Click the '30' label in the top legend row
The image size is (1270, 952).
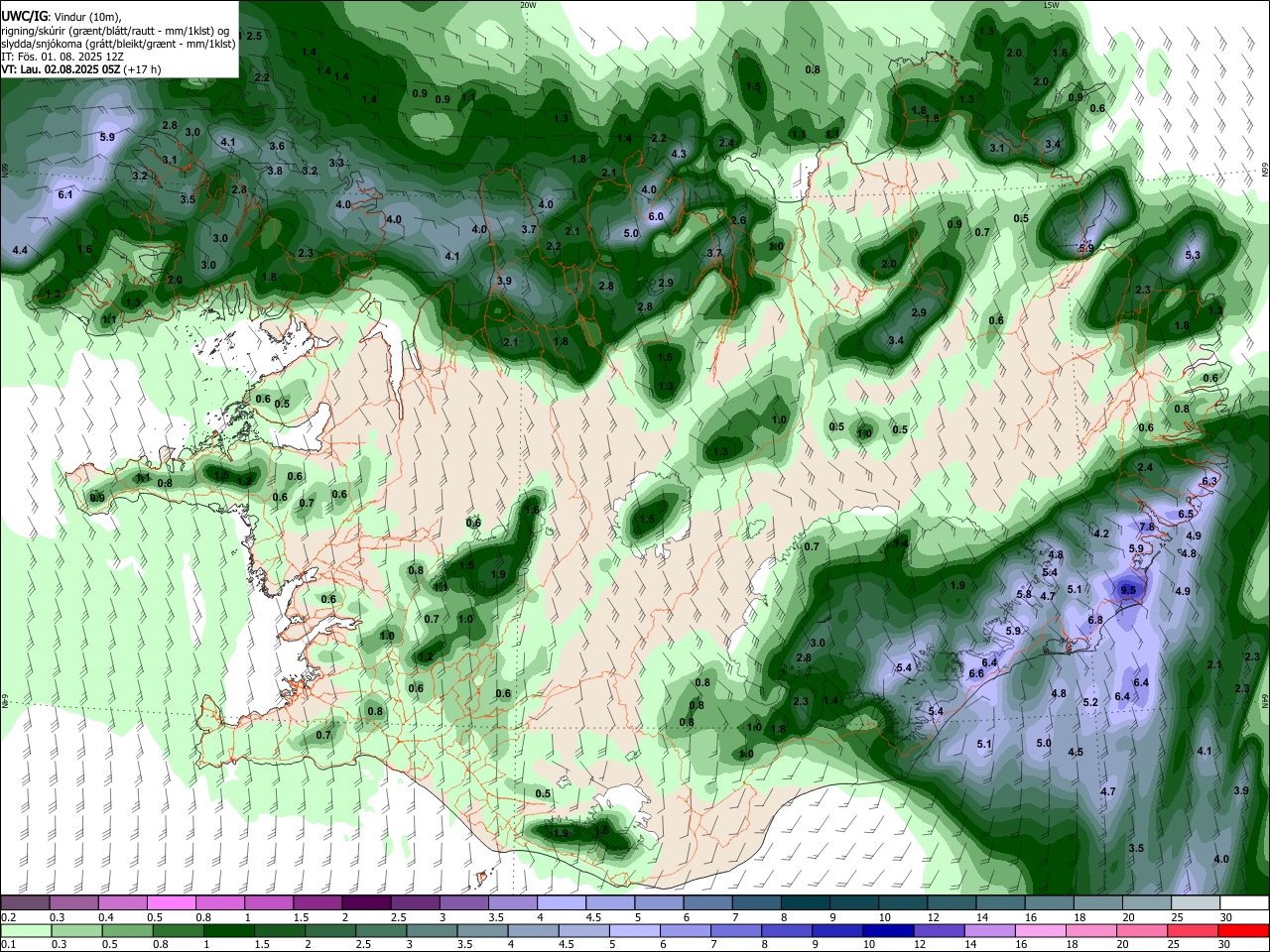click(x=1225, y=917)
